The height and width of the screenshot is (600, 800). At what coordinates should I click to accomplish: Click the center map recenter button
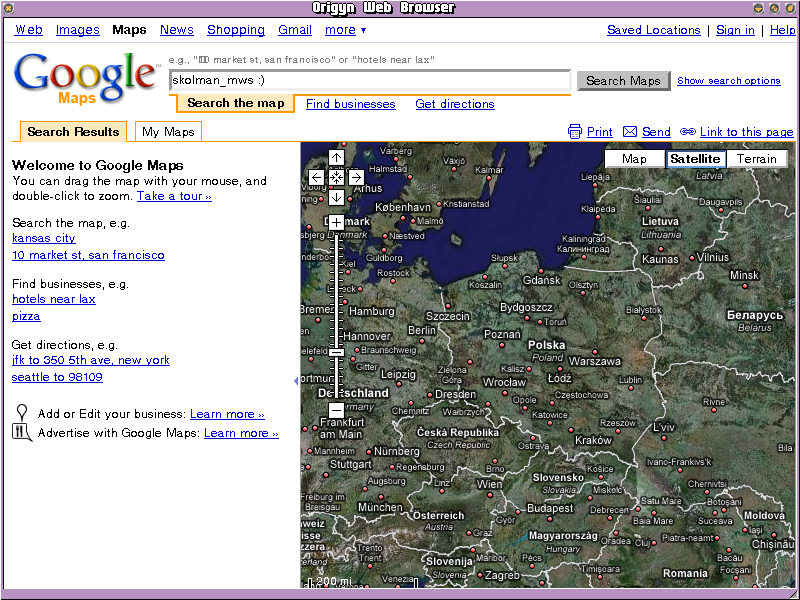(x=336, y=178)
